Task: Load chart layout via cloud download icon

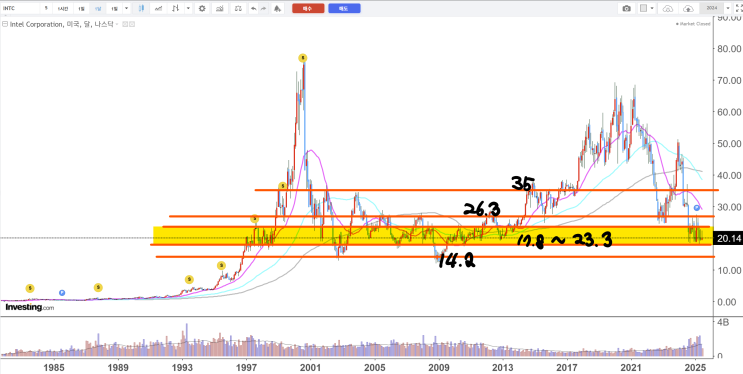Action: click(668, 9)
